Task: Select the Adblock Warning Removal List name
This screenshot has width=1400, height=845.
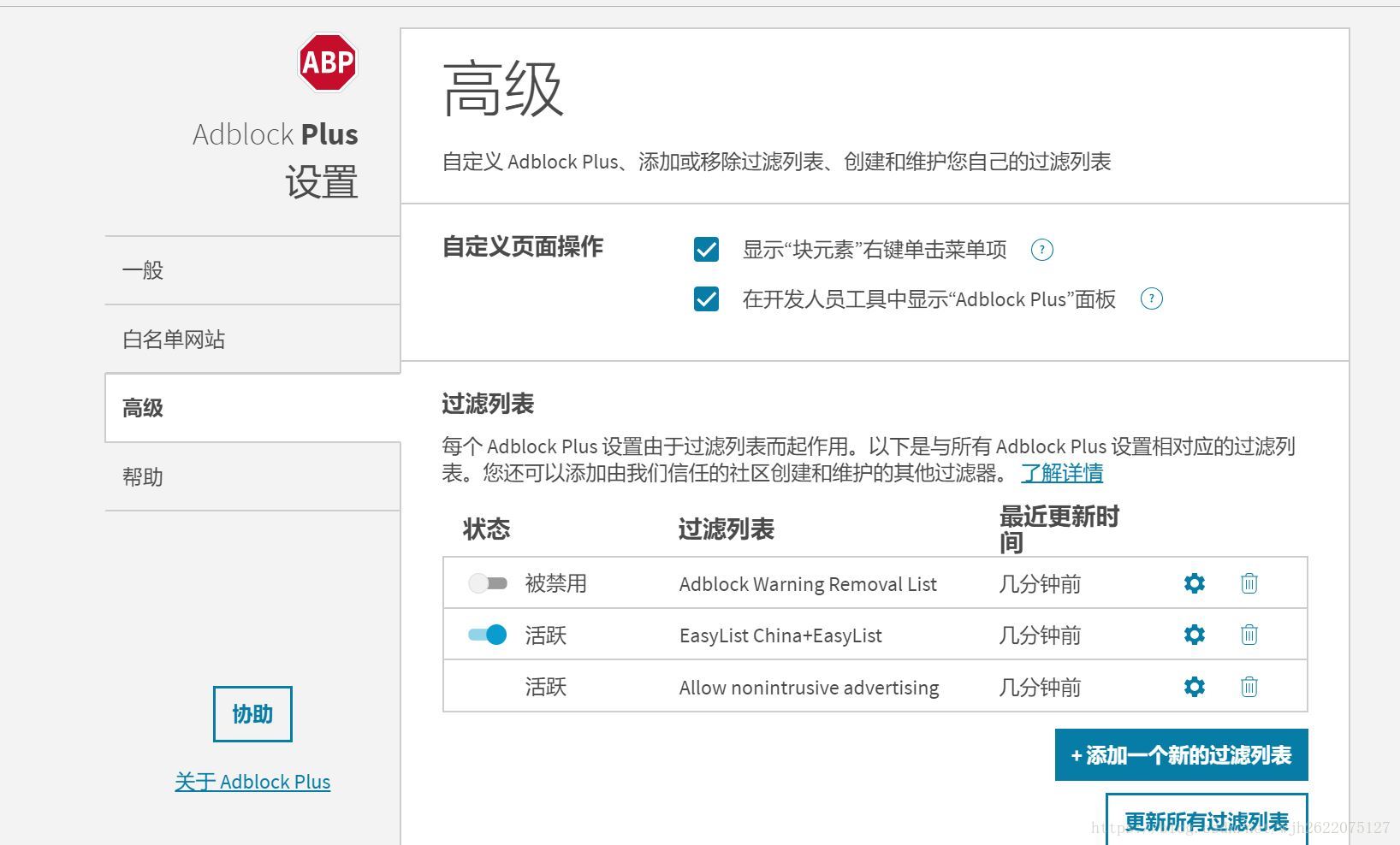Action: click(x=808, y=584)
